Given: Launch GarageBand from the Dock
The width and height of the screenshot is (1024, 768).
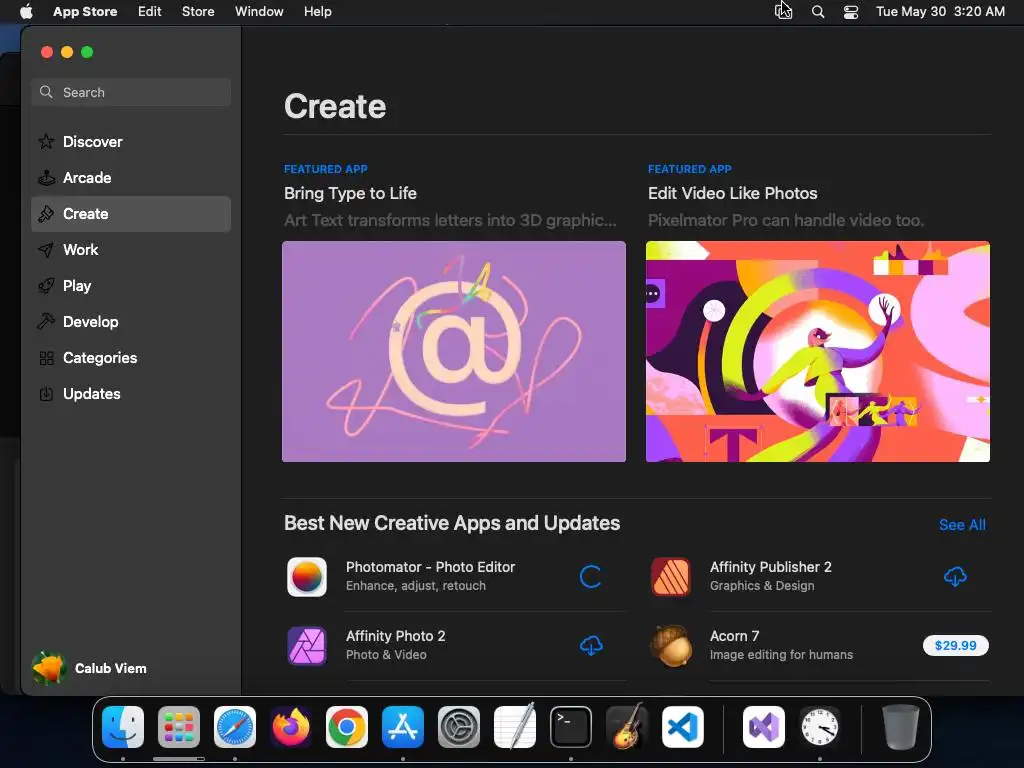Looking at the screenshot, I should pos(627,727).
